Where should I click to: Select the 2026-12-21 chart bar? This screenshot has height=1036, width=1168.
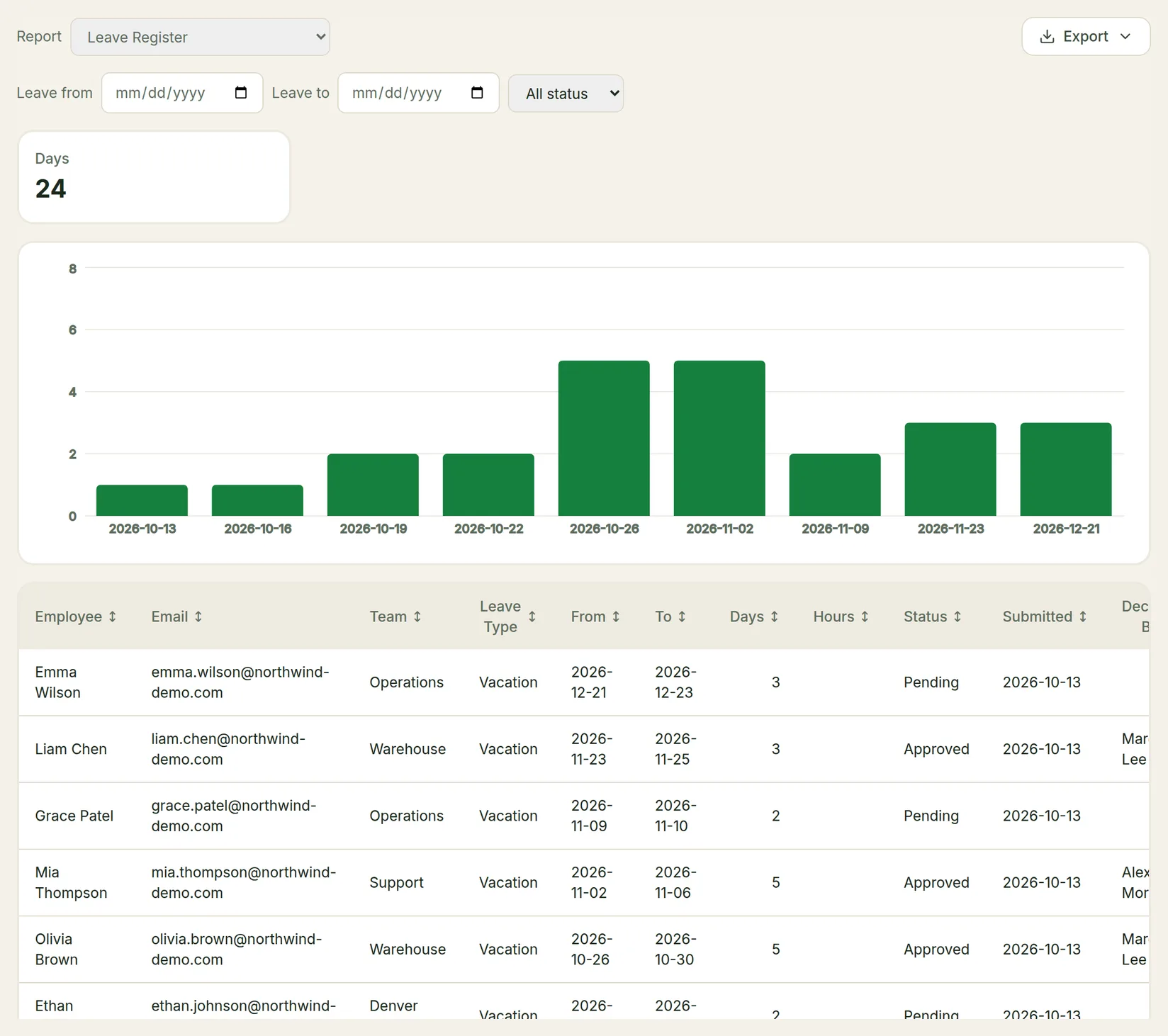click(1066, 469)
